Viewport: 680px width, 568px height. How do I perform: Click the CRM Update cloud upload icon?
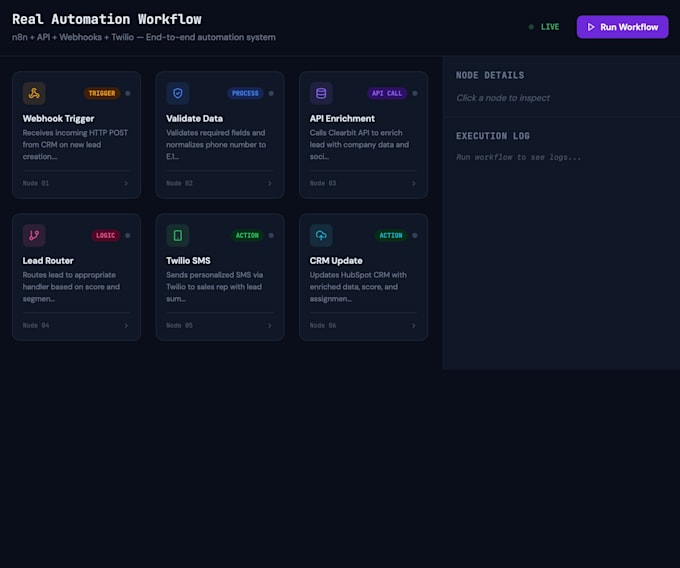(321, 235)
